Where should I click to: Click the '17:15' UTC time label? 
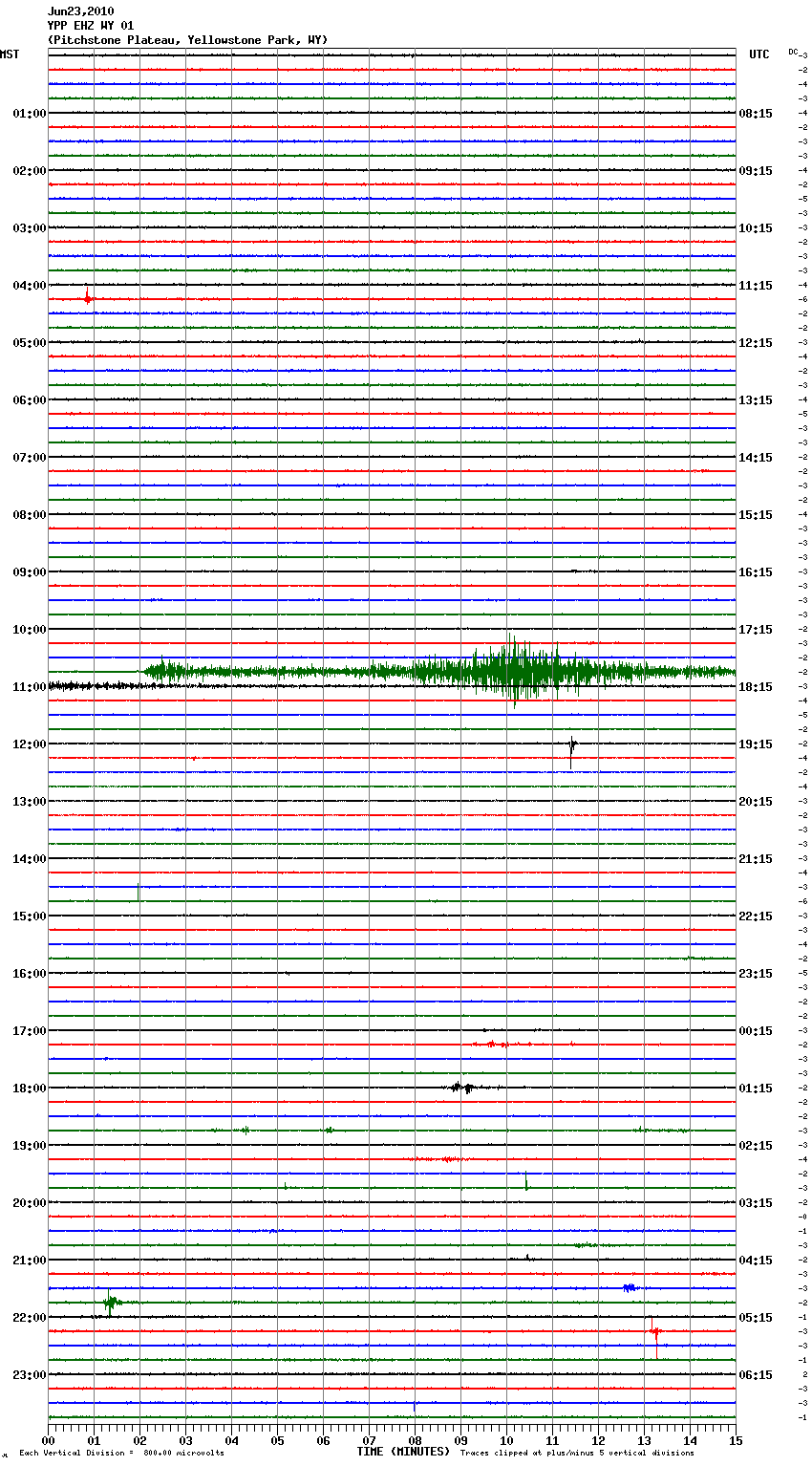tap(756, 630)
